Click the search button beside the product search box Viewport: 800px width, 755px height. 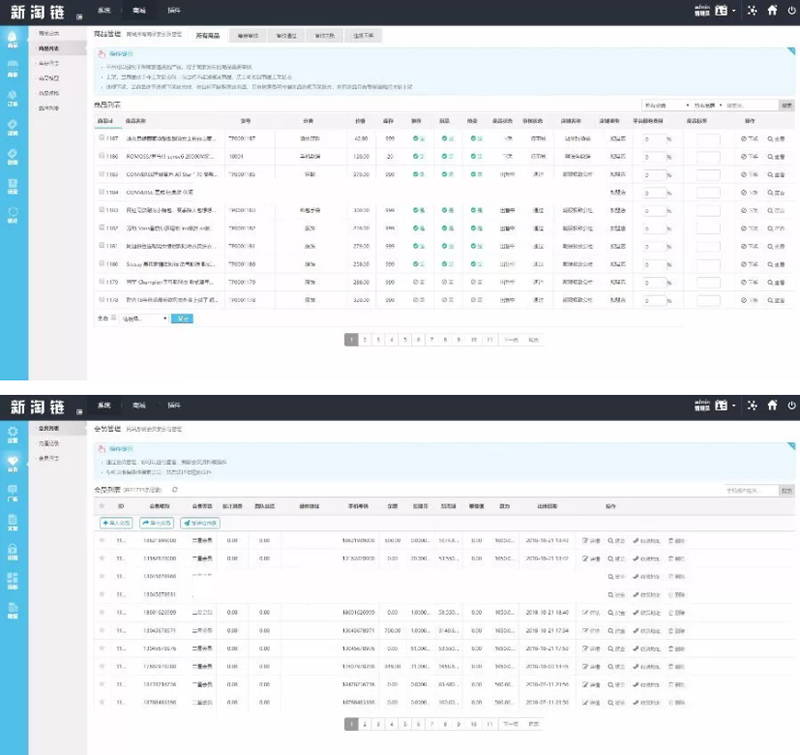tap(786, 105)
